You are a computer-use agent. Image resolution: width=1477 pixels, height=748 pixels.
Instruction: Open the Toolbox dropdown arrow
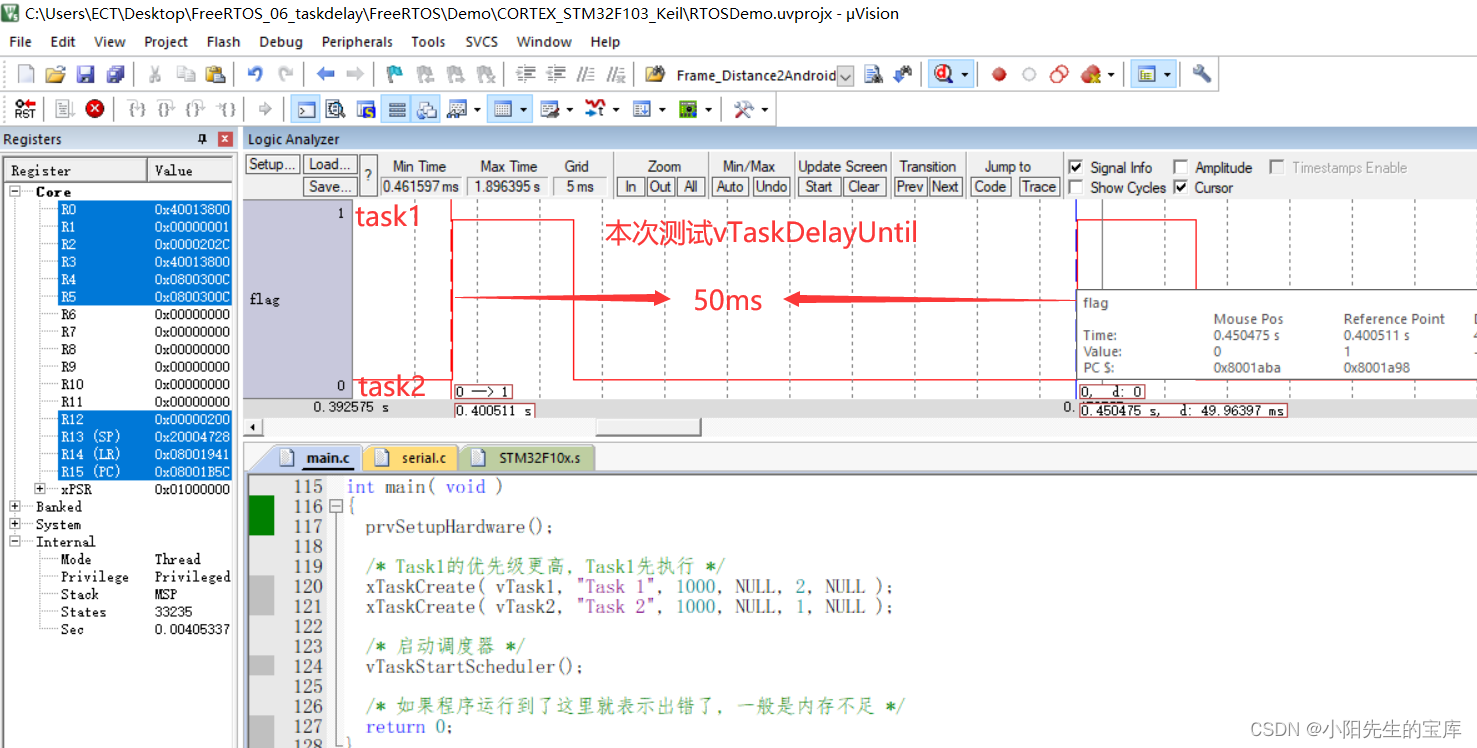[764, 109]
